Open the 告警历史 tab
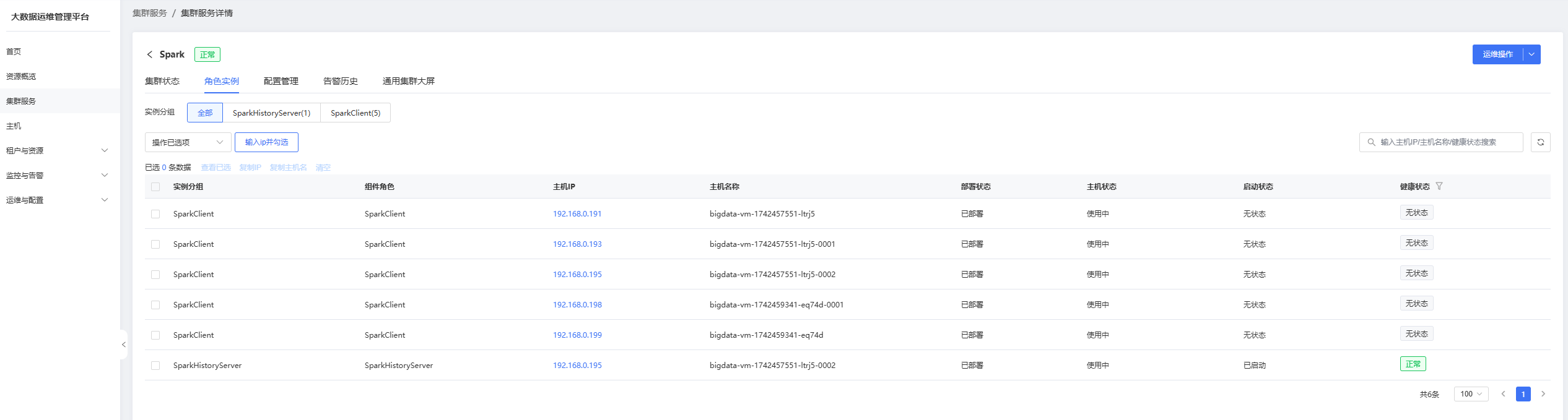Viewport: 1568px width, 420px height. pos(340,81)
